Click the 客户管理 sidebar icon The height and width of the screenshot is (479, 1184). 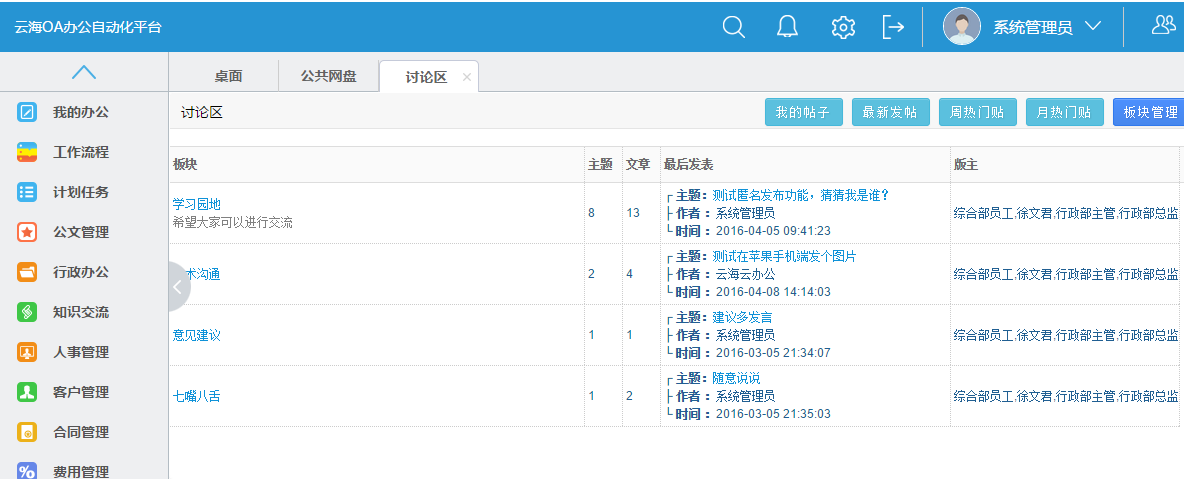click(x=28, y=392)
